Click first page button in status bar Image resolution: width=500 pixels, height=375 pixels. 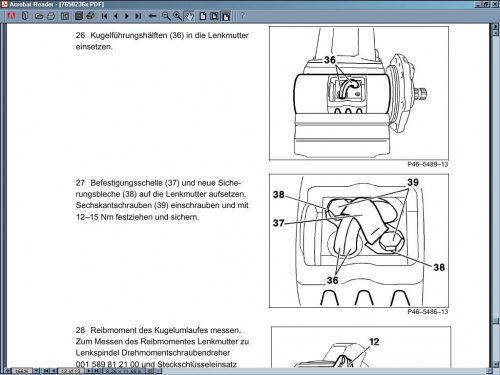pyautogui.click(x=46, y=371)
